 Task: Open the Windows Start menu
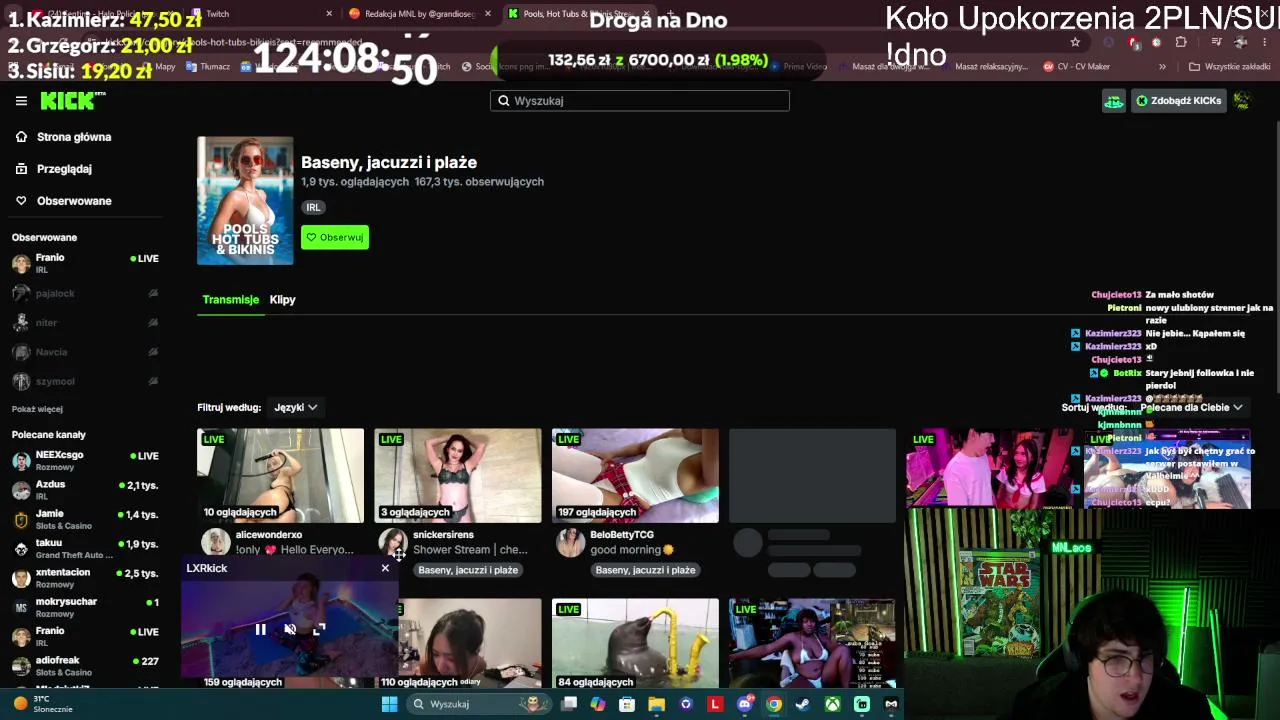pos(389,704)
